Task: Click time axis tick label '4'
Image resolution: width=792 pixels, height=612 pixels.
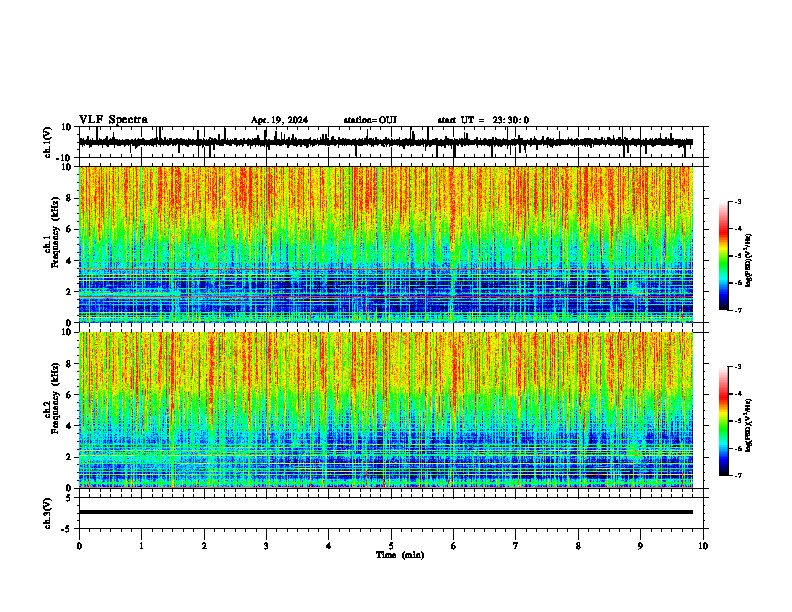Action: [329, 546]
